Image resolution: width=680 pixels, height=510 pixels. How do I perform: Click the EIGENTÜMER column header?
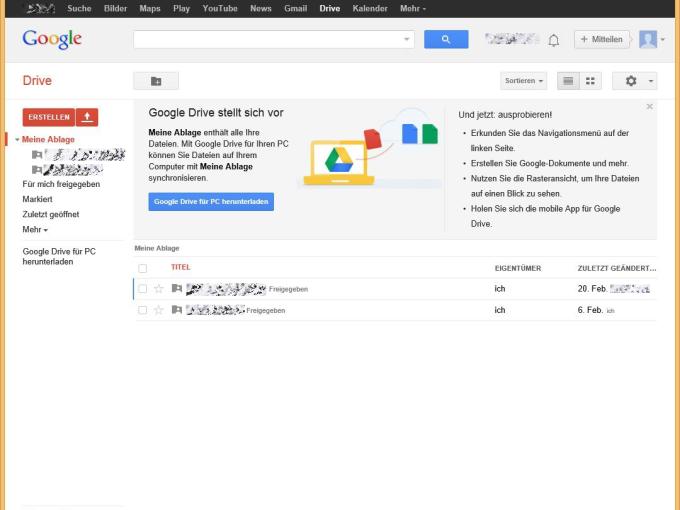(518, 268)
